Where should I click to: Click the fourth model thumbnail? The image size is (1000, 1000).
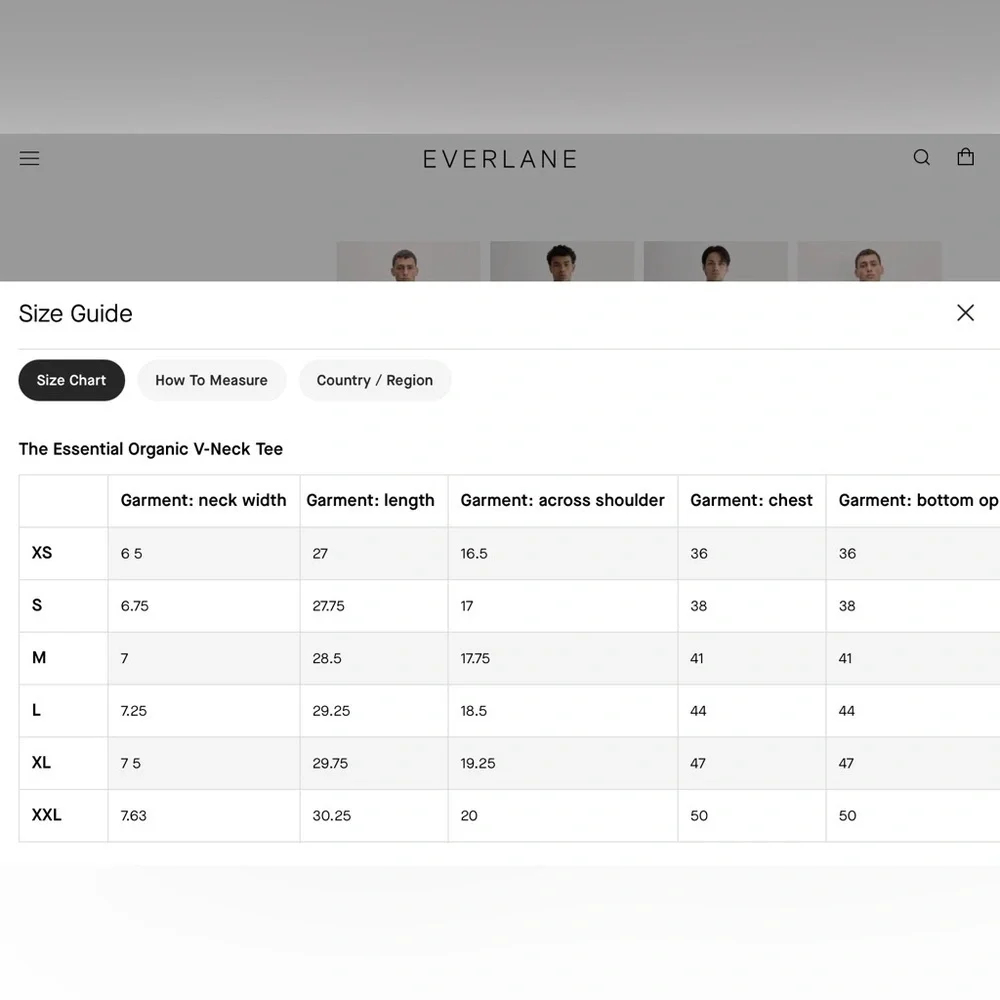point(869,261)
